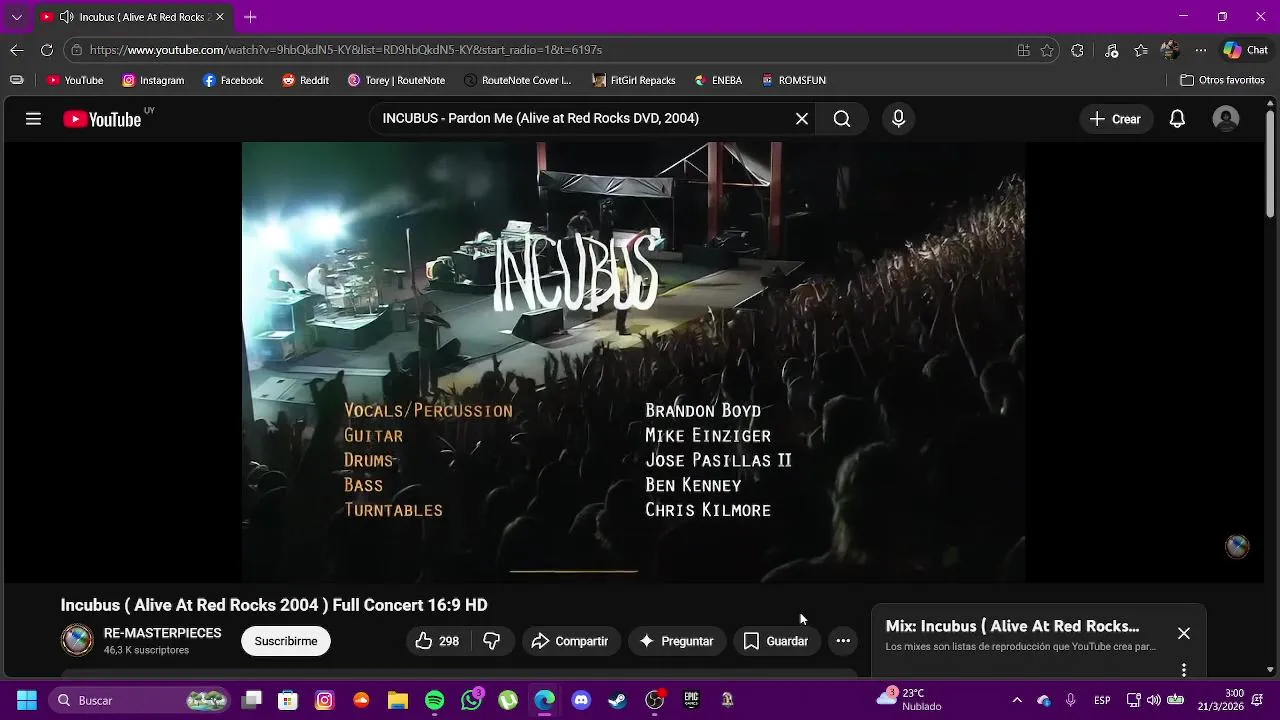The height and width of the screenshot is (720, 1280).
Task: Open Facebook bookmark
Action: 233,80
